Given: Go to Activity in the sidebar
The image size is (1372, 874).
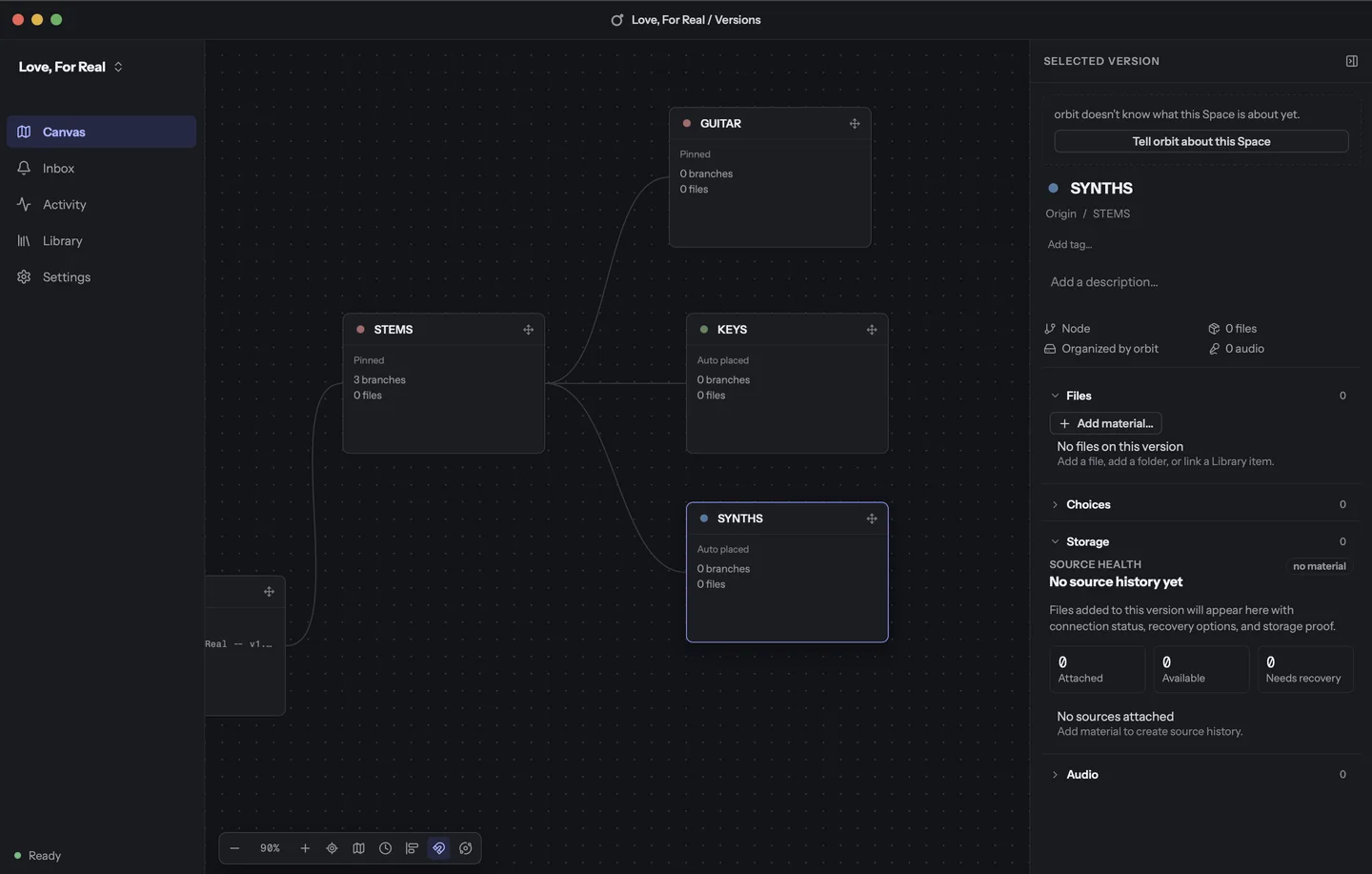Looking at the screenshot, I should coord(101,204).
